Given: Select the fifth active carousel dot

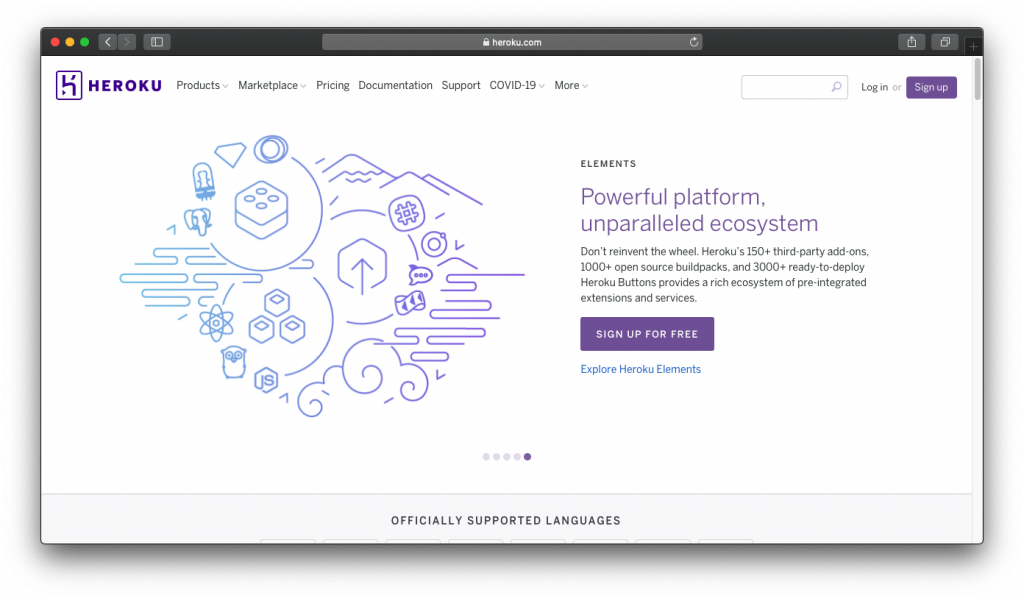Looking at the screenshot, I should (528, 456).
